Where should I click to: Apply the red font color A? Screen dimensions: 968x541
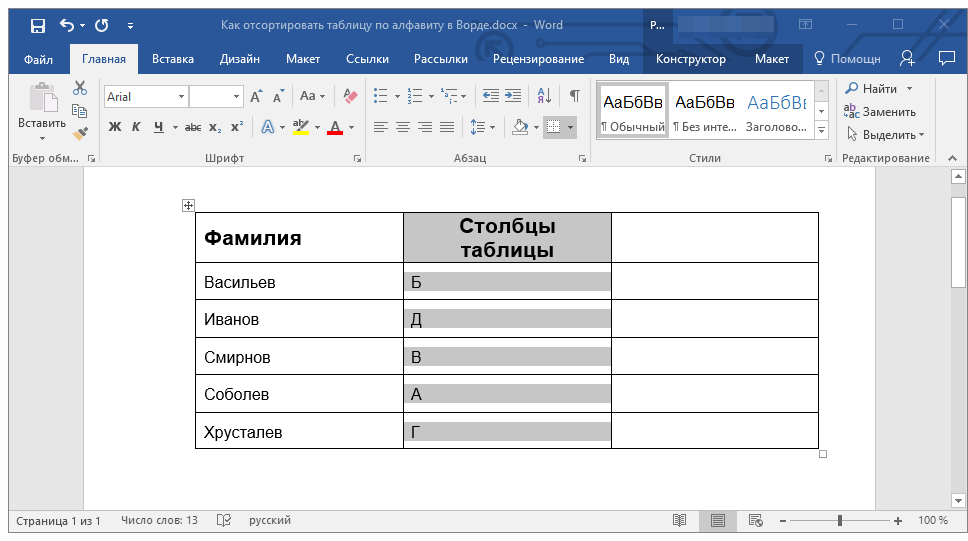click(x=335, y=127)
